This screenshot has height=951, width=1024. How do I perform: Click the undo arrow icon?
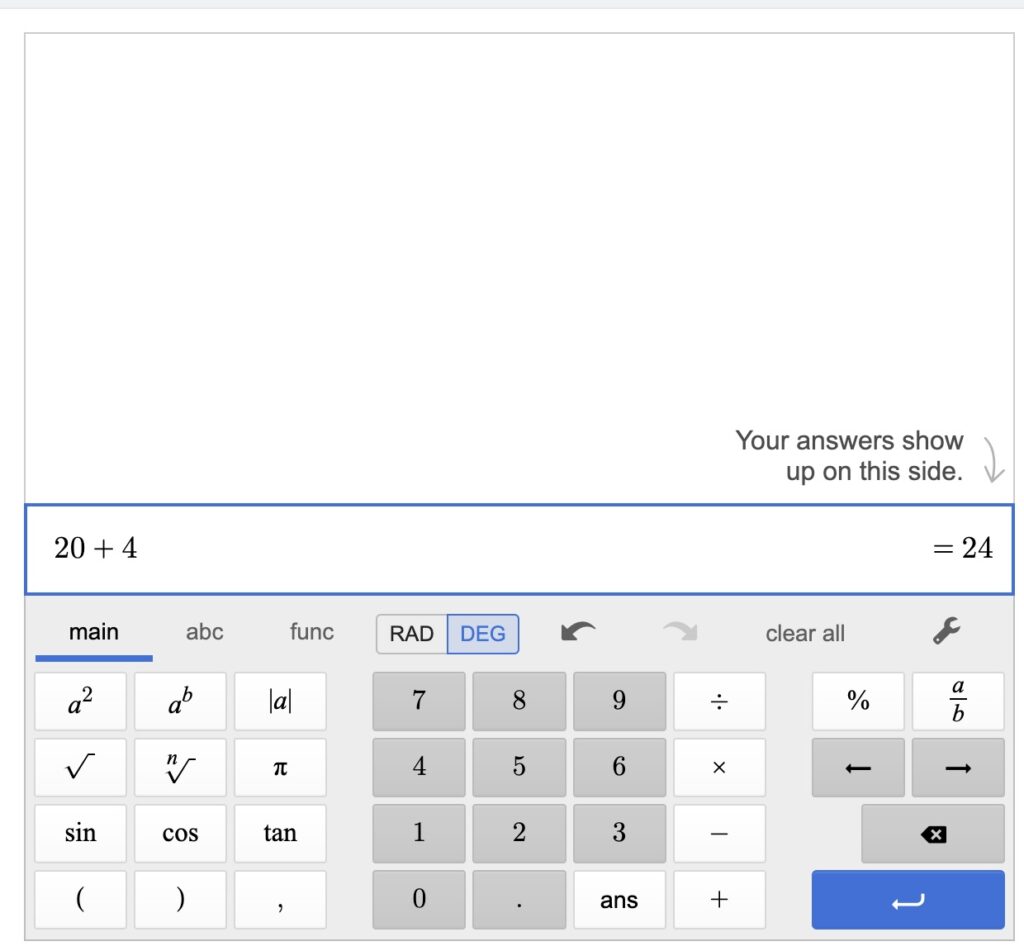pyautogui.click(x=578, y=632)
